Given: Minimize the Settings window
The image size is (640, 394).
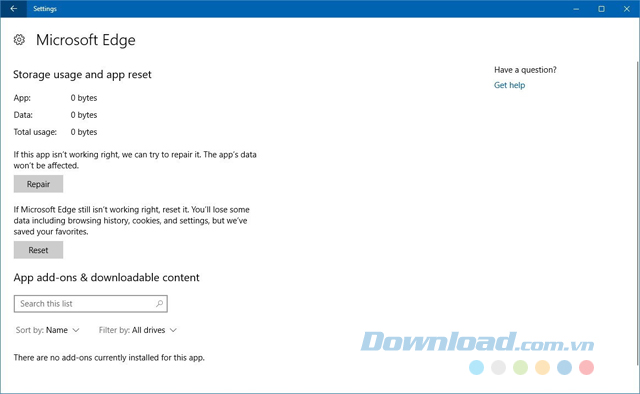Looking at the screenshot, I should (576, 9).
